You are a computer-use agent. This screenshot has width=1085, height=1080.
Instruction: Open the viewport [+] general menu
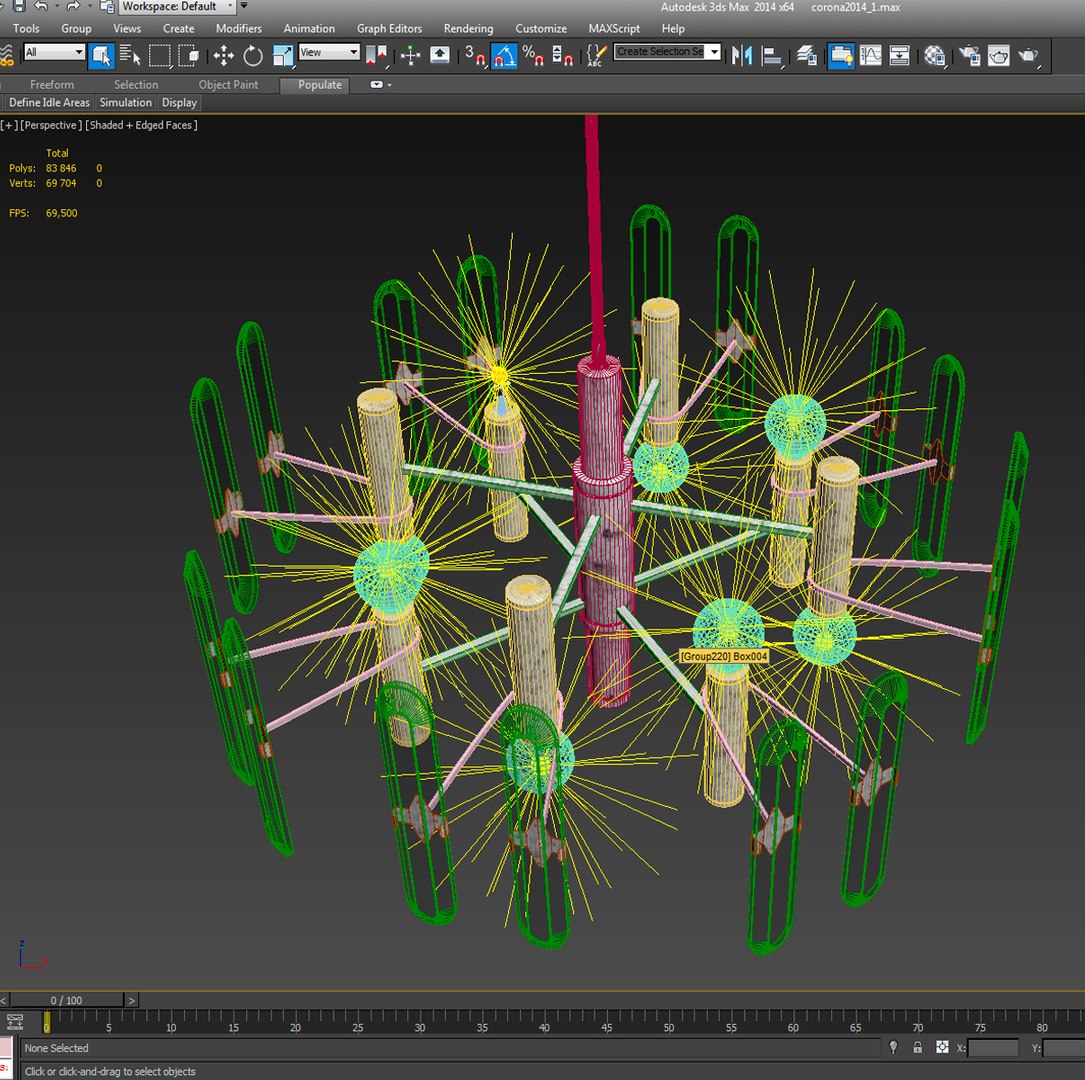point(8,125)
